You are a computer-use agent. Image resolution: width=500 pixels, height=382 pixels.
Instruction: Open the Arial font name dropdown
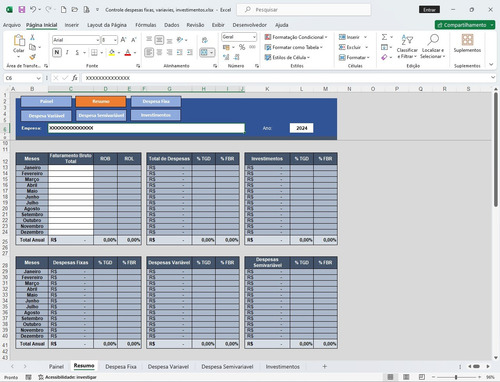point(98,40)
